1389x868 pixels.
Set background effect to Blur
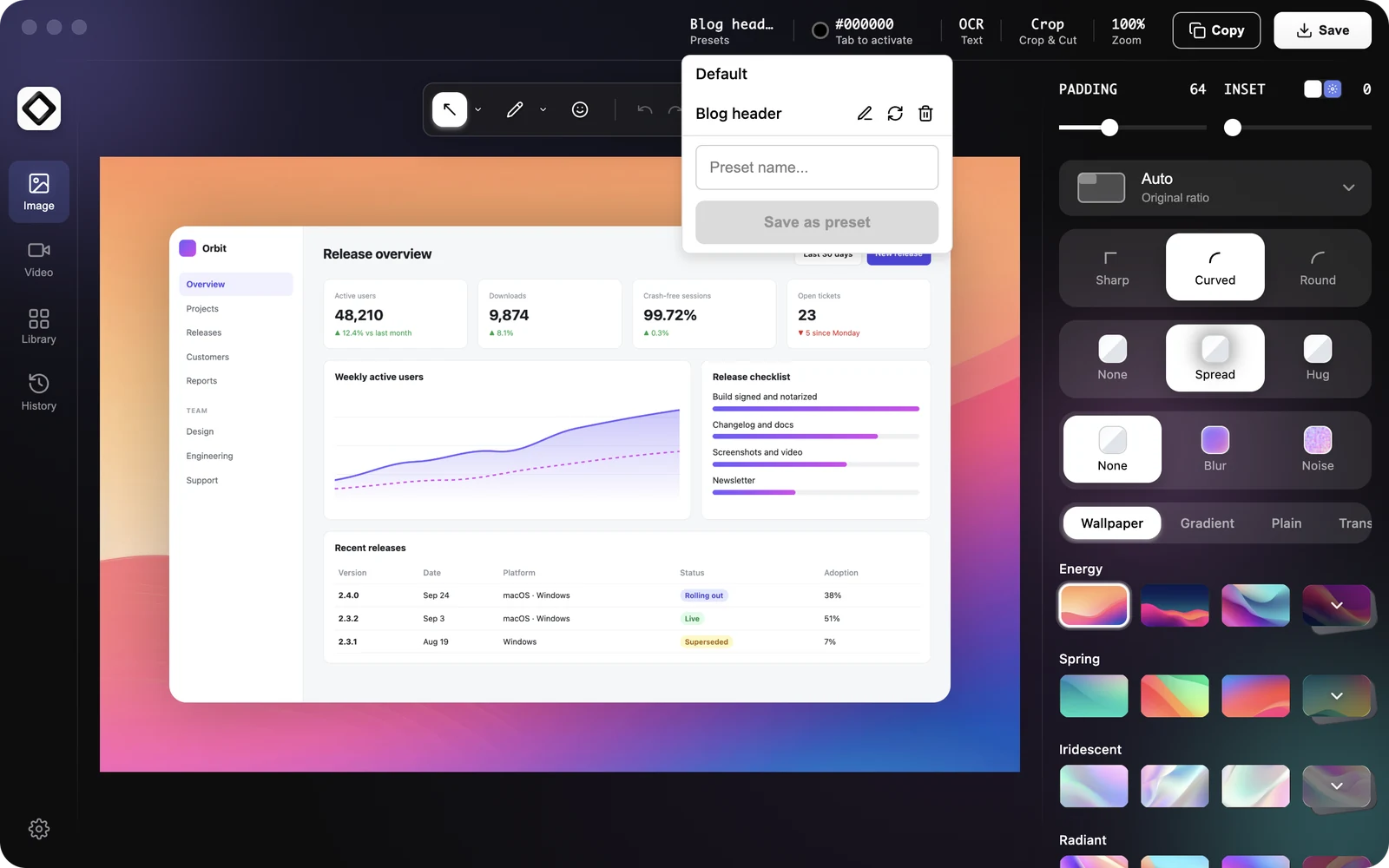(1215, 450)
